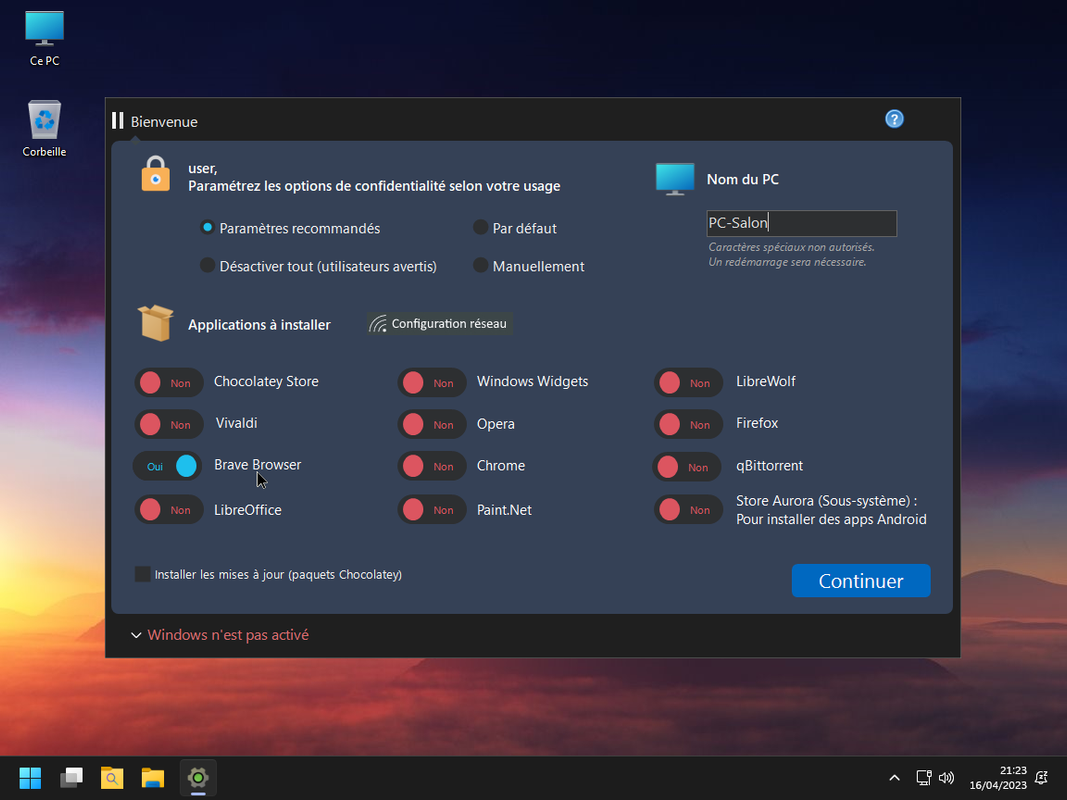Expand the Windows n'est pas activé section
1067x800 pixels.
click(x=136, y=635)
